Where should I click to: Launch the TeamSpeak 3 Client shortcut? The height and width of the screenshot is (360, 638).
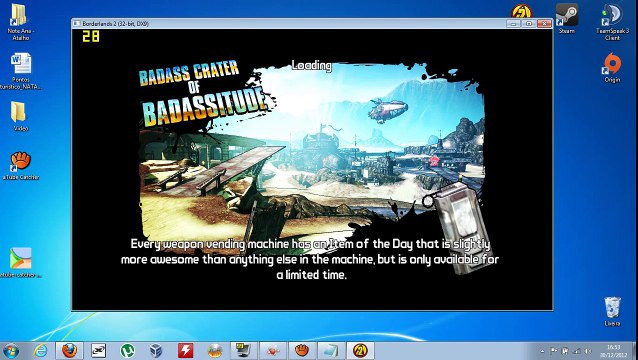click(612, 22)
